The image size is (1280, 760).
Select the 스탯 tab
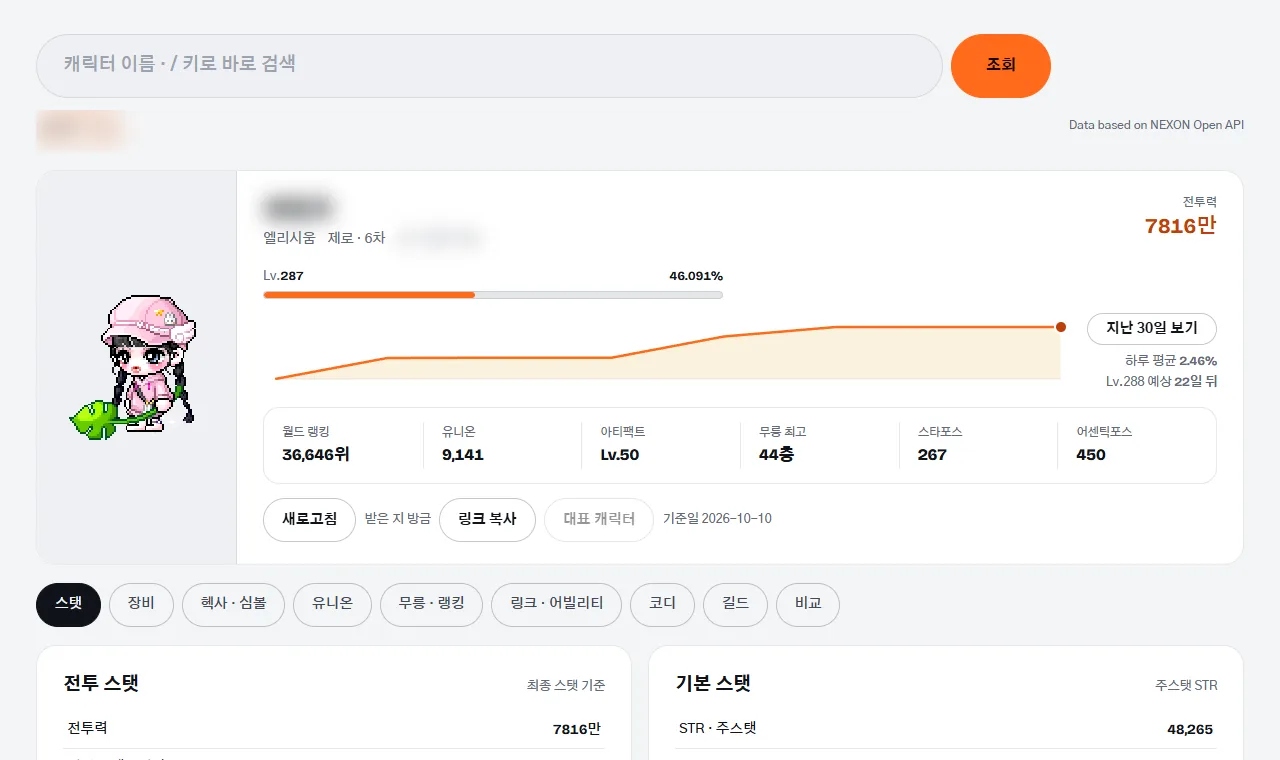[69, 605]
